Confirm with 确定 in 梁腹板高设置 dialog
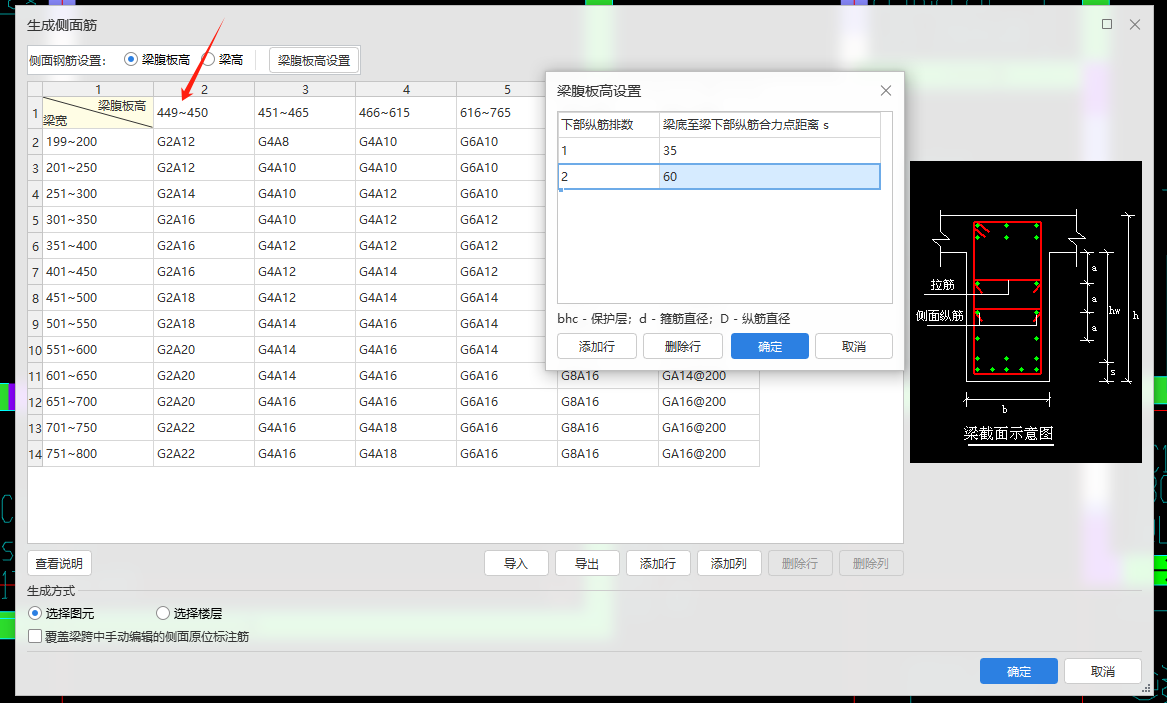Screen dimensions: 1167x703 (x=770, y=346)
